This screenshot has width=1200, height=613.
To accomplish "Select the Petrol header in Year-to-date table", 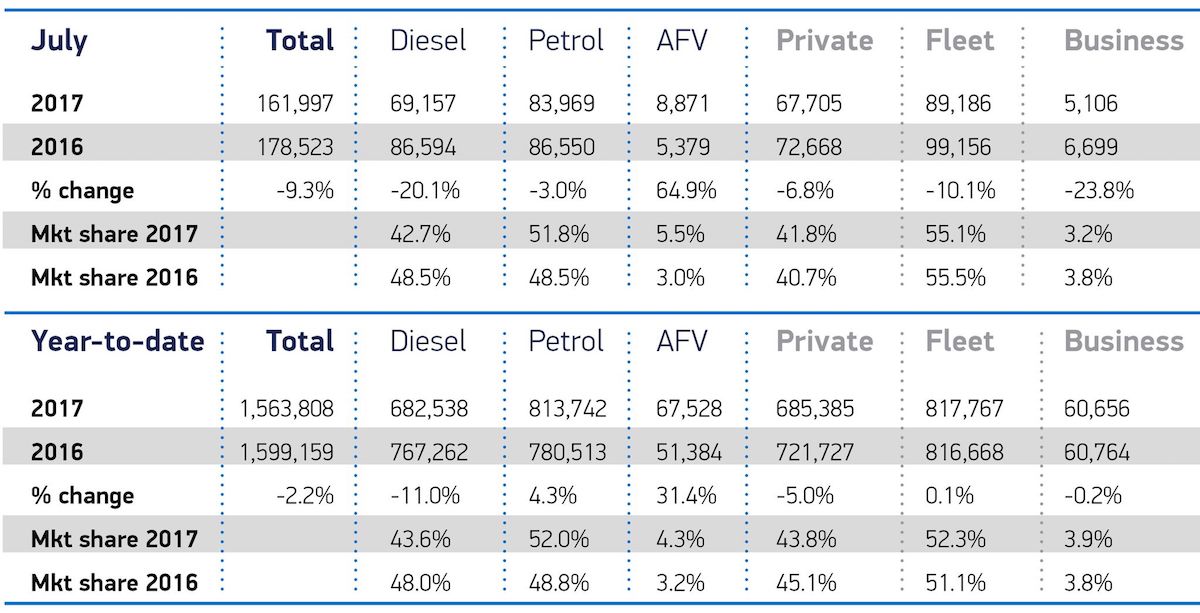I will (x=566, y=342).
